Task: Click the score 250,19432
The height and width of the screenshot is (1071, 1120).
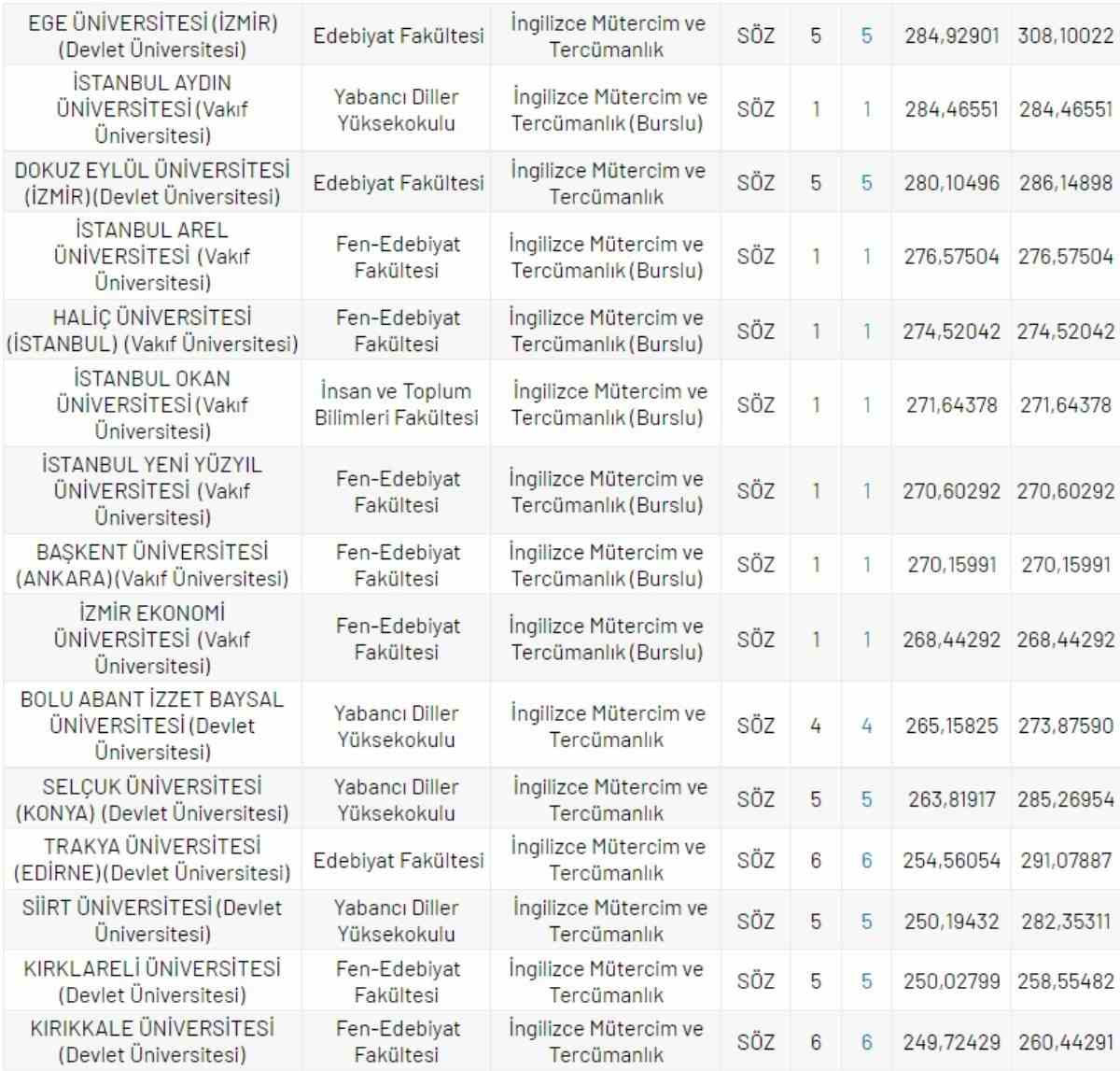Action: tap(951, 921)
